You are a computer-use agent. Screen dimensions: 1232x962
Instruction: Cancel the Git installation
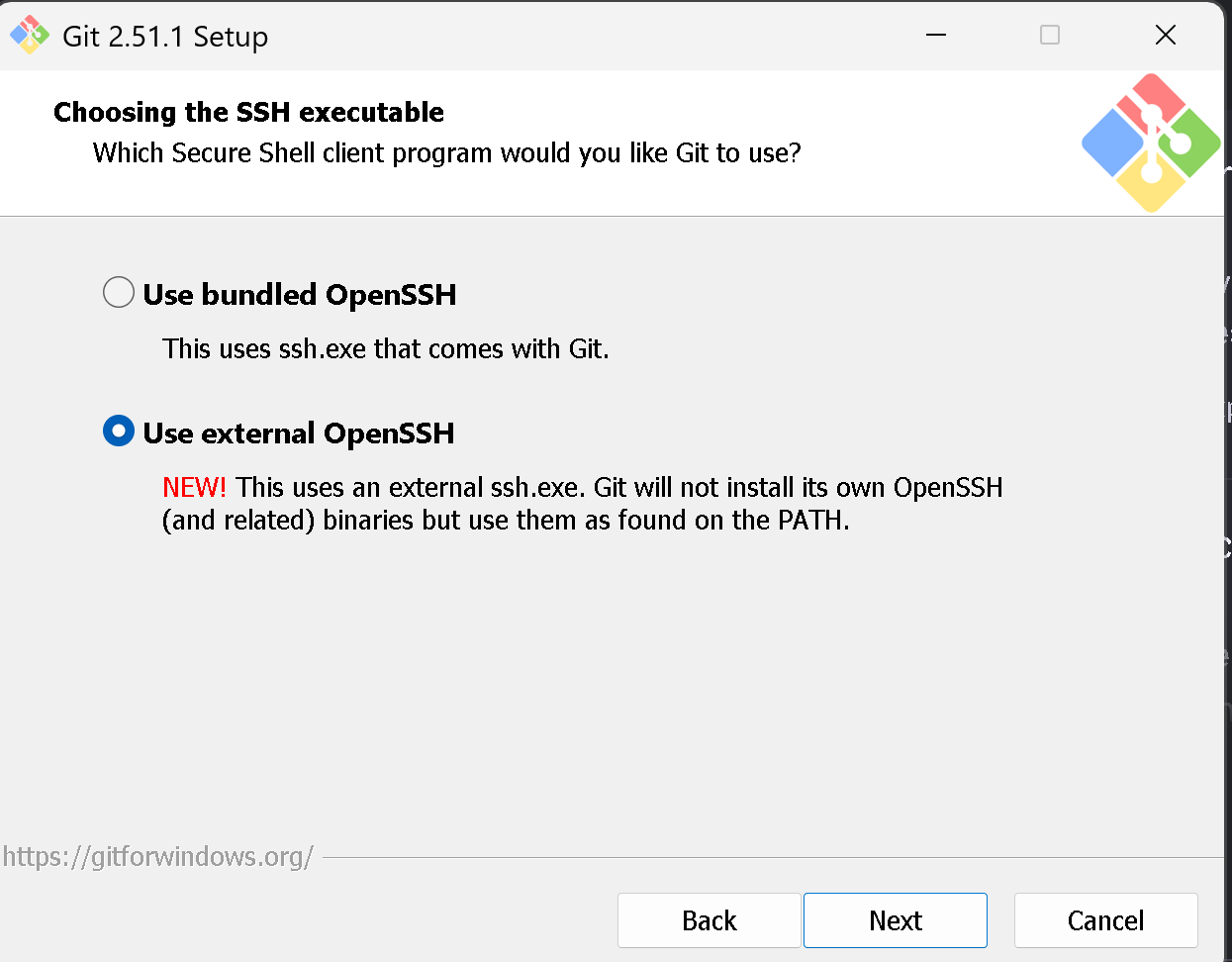pyautogui.click(x=1105, y=920)
